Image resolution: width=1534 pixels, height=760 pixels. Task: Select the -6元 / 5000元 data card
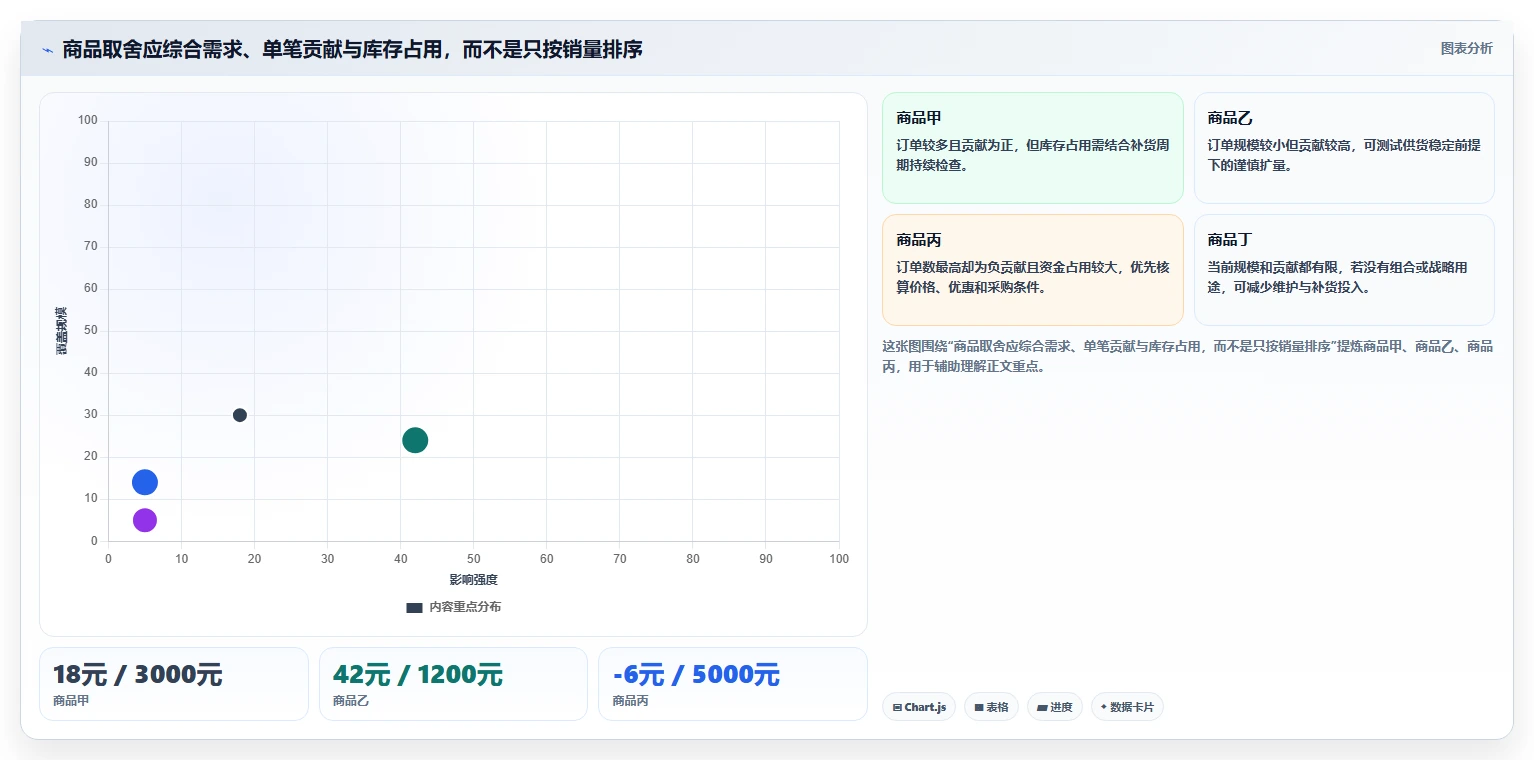(x=732, y=684)
